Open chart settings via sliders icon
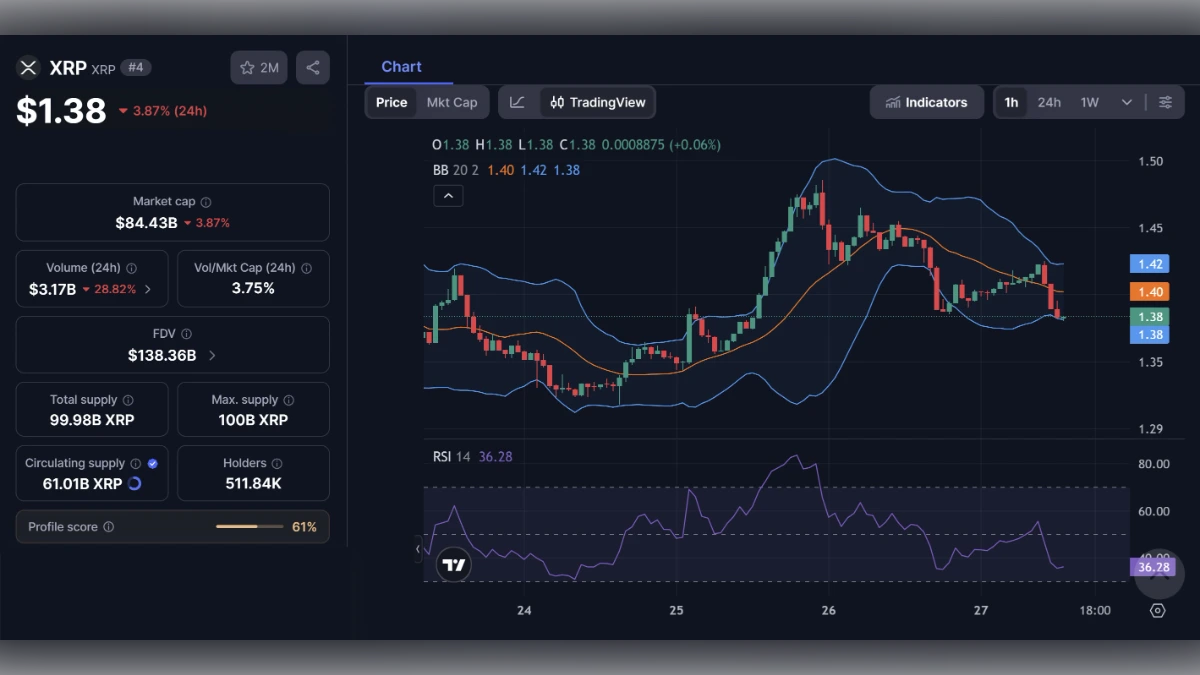 (x=1165, y=101)
